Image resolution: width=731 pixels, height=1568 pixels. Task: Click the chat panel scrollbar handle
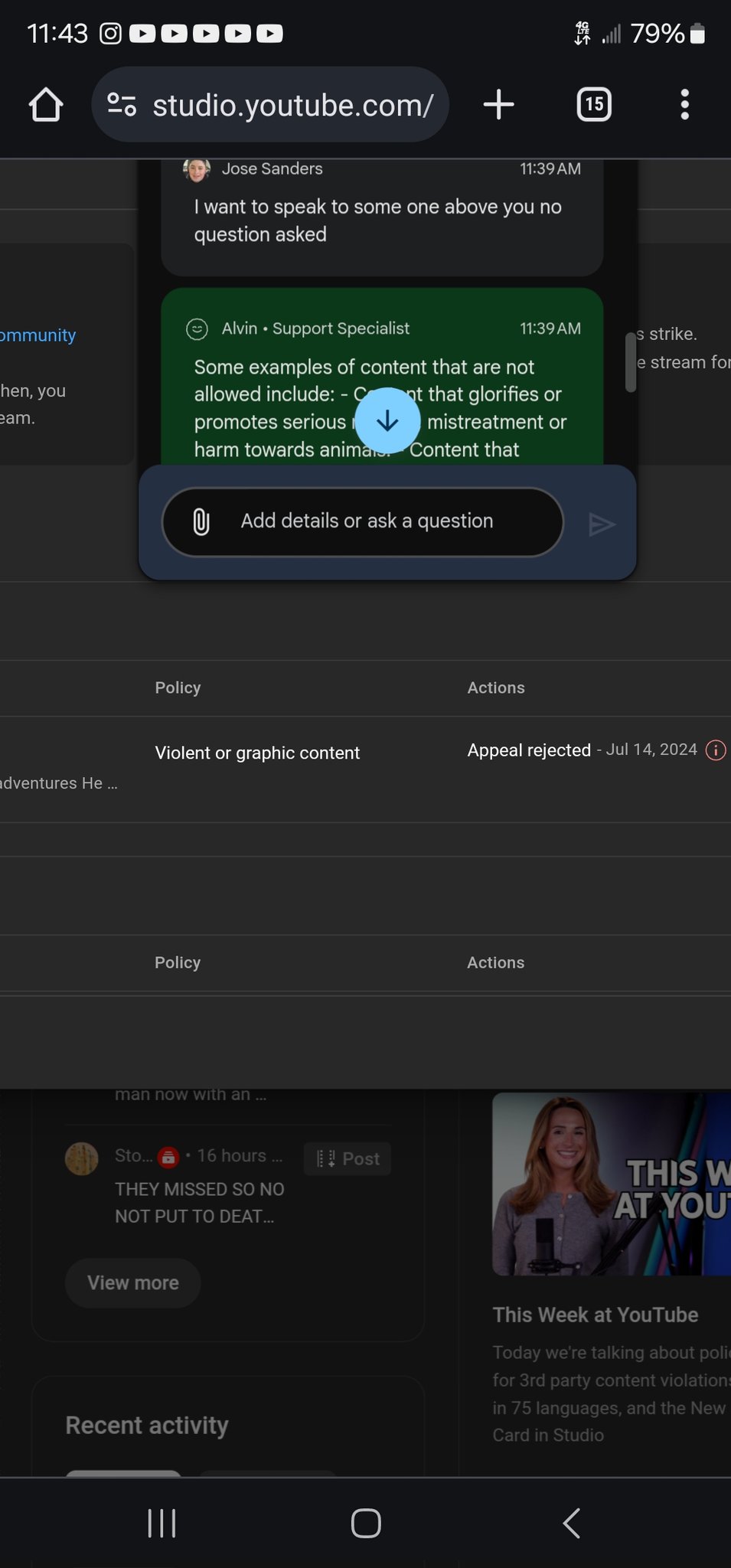coord(631,362)
